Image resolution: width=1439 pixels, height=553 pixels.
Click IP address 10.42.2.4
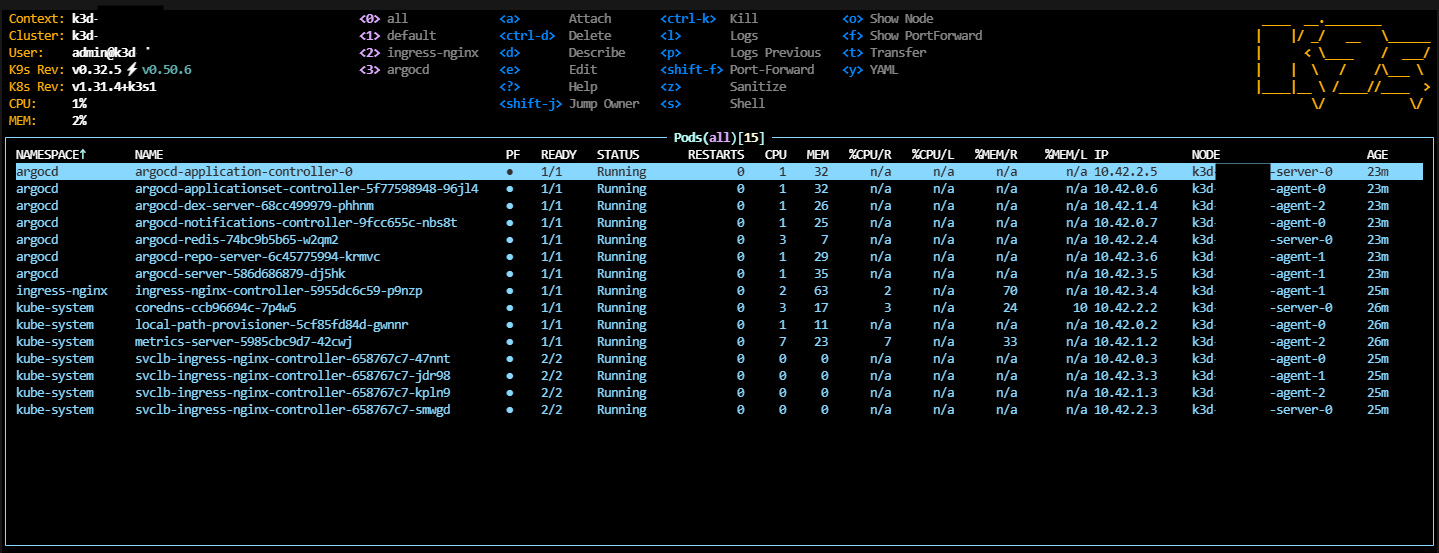point(1126,240)
